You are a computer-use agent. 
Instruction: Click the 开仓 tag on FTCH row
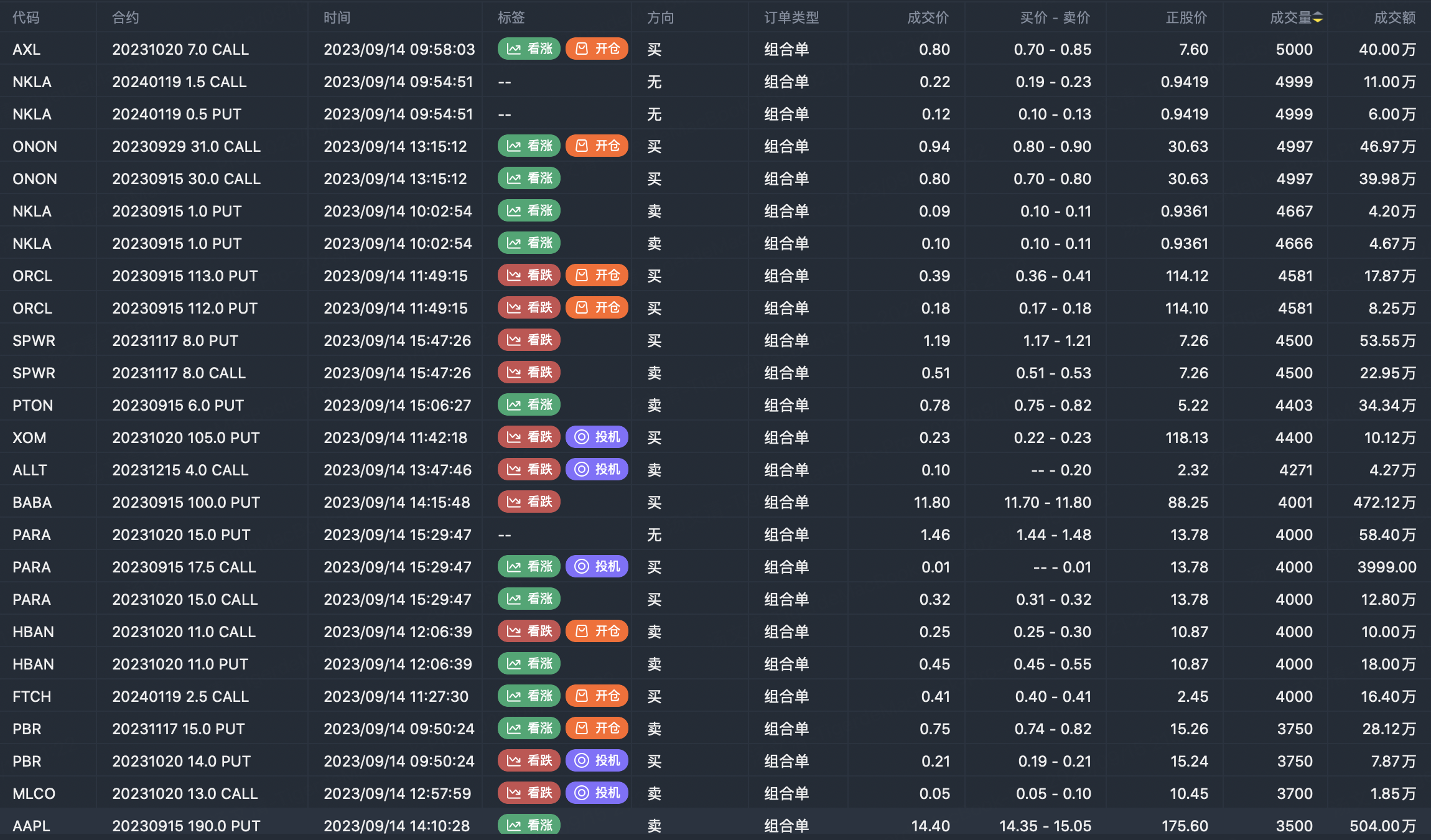[x=597, y=696]
